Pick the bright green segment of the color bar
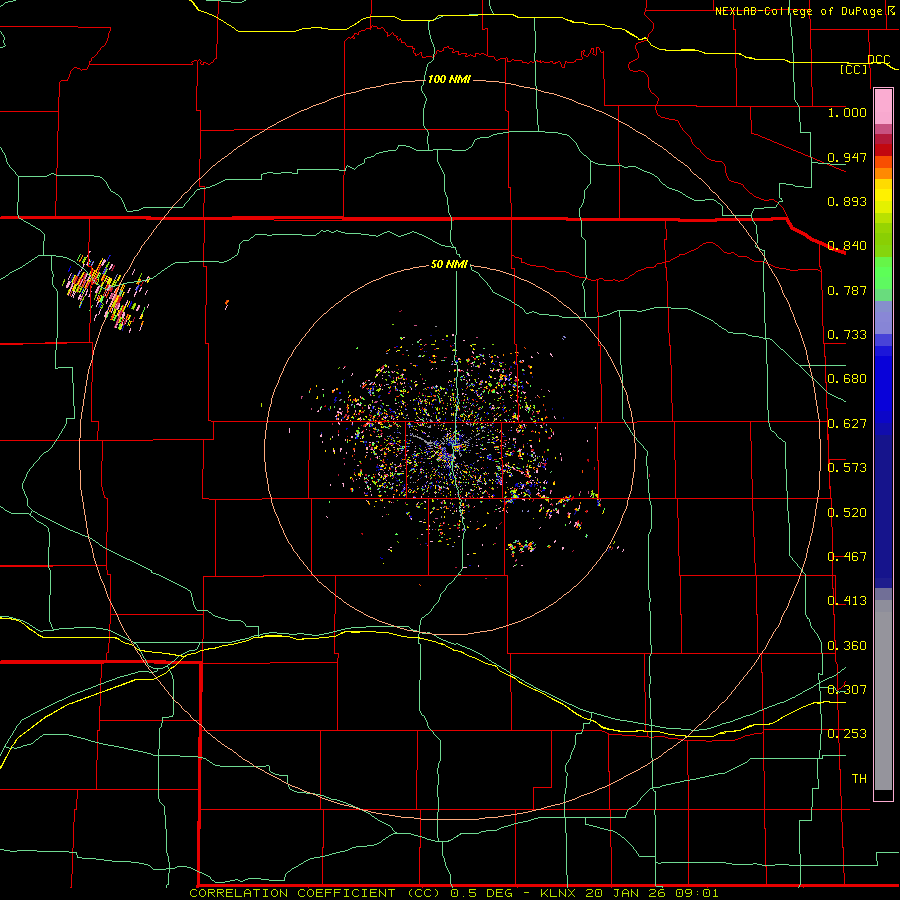The image size is (900, 900). pos(883,273)
